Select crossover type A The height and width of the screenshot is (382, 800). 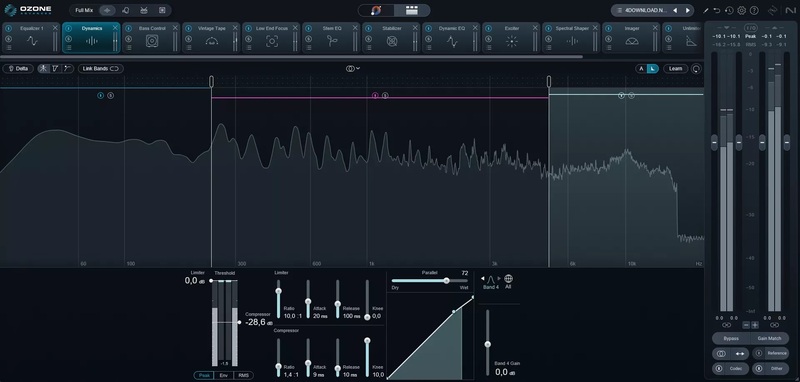click(x=641, y=68)
